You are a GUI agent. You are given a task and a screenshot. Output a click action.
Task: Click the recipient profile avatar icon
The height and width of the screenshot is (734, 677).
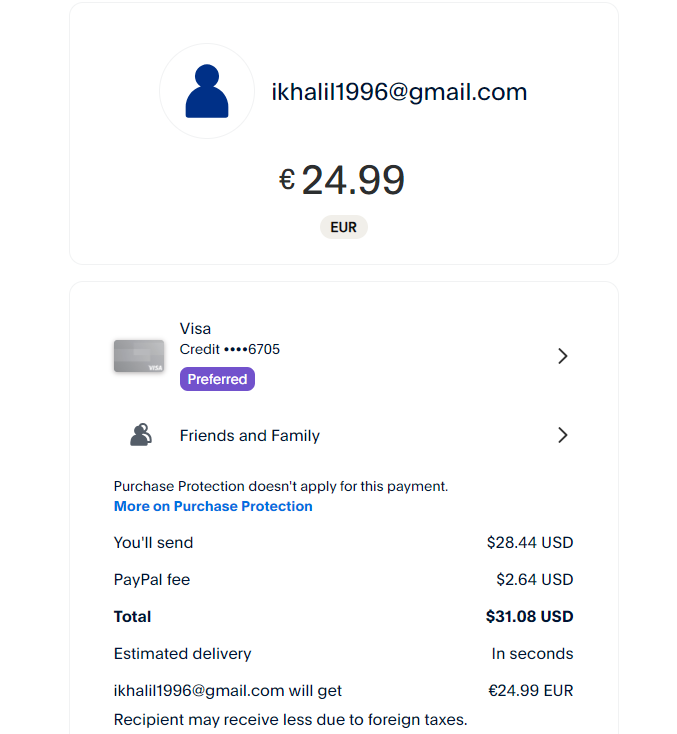coord(207,91)
